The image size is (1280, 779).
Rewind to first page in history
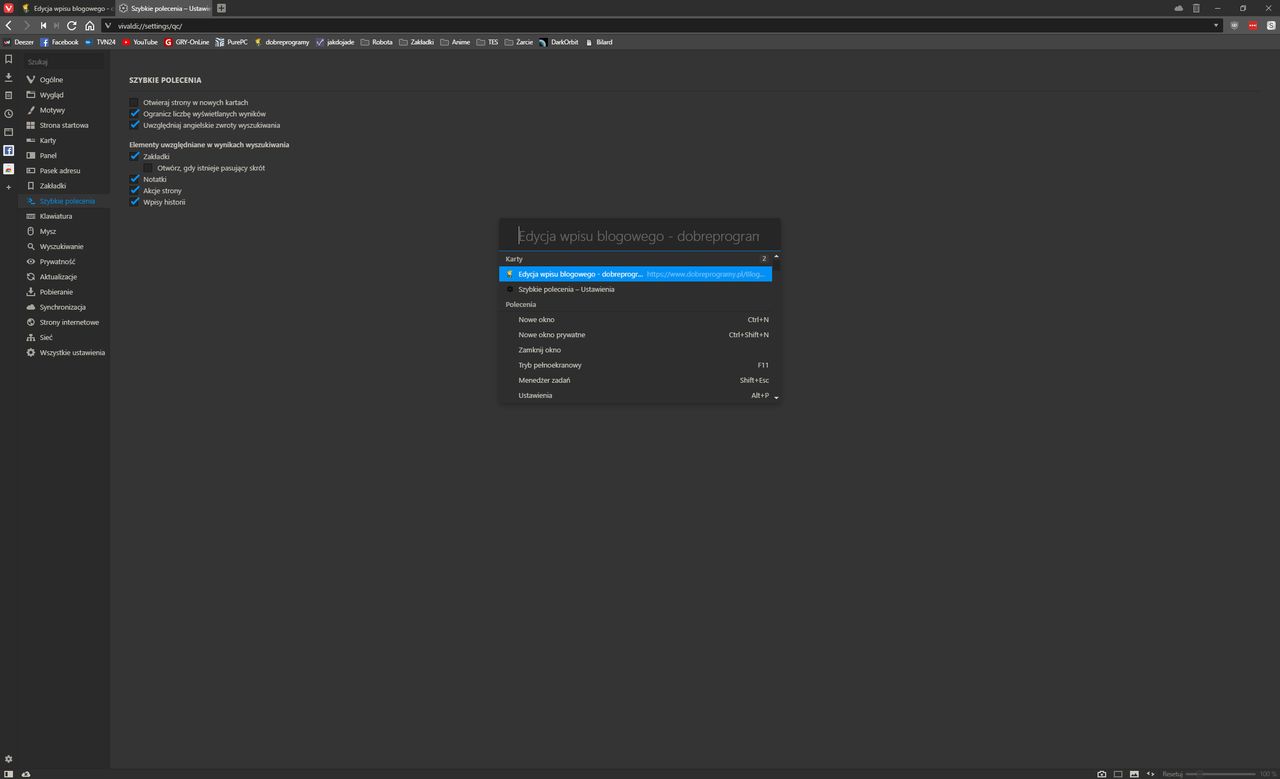[x=43, y=25]
